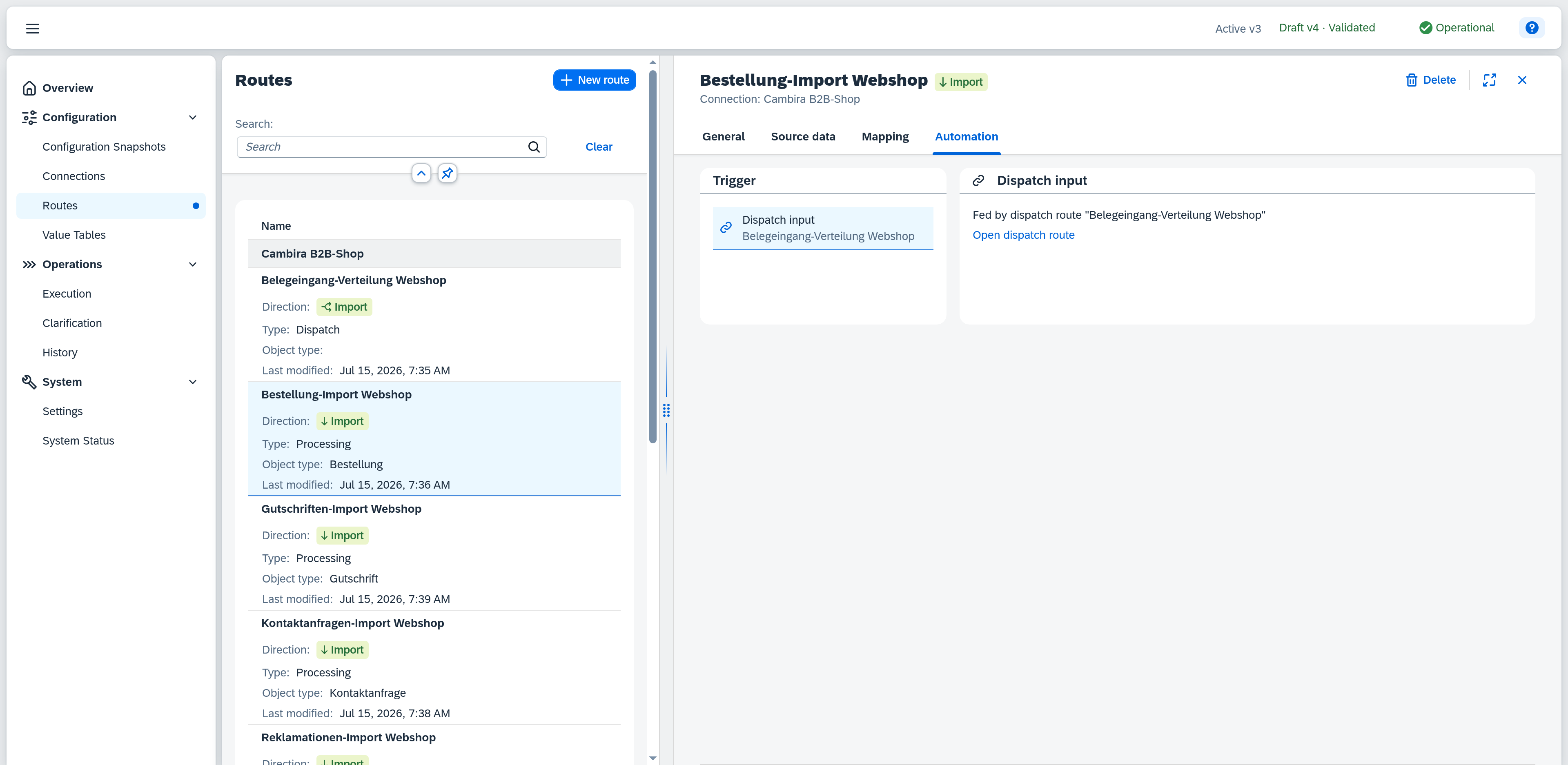Image resolution: width=1568 pixels, height=765 pixels.
Task: Click the search magnifier icon
Action: pyautogui.click(x=534, y=147)
